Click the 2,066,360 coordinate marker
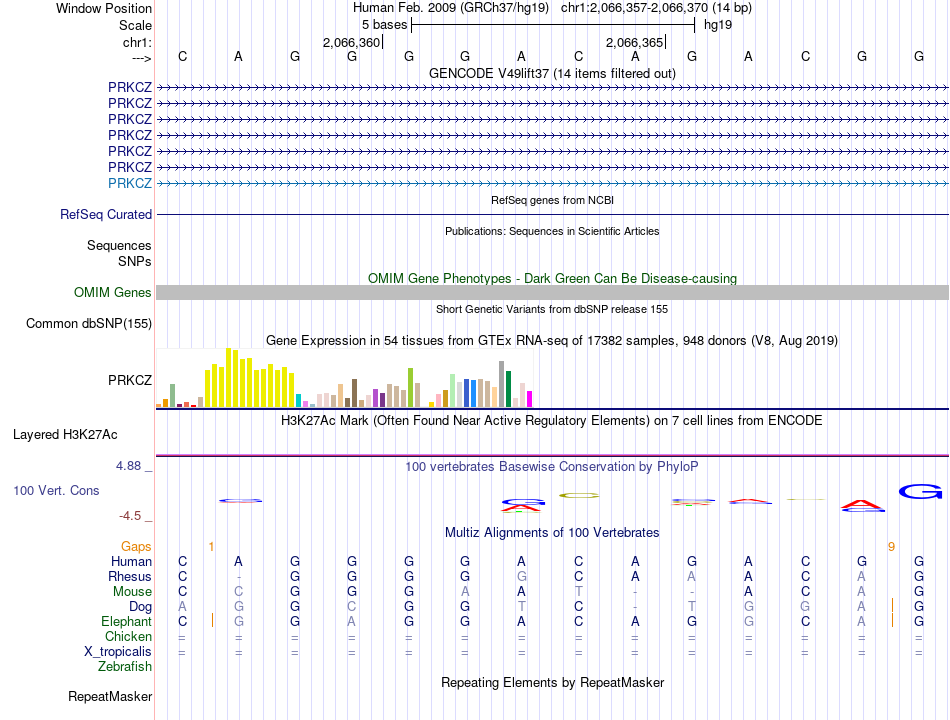The width and height of the screenshot is (950, 720). (x=351, y=42)
